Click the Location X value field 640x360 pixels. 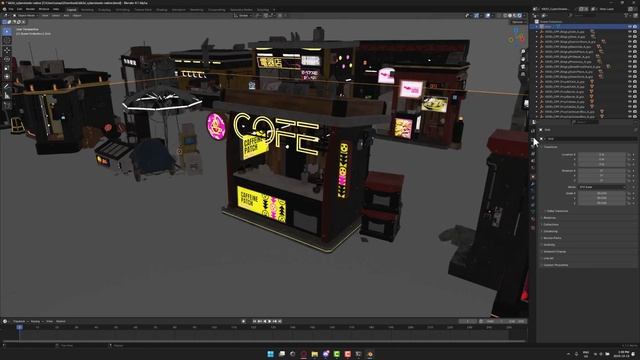(x=602, y=155)
